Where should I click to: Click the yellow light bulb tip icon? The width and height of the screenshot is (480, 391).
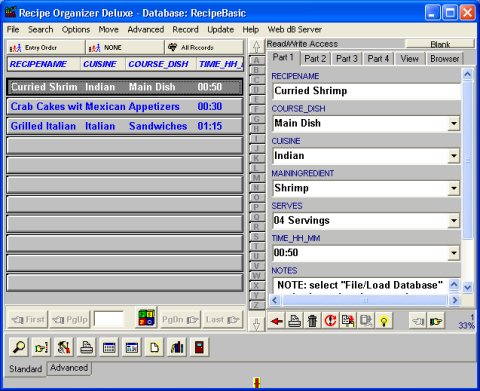click(384, 321)
